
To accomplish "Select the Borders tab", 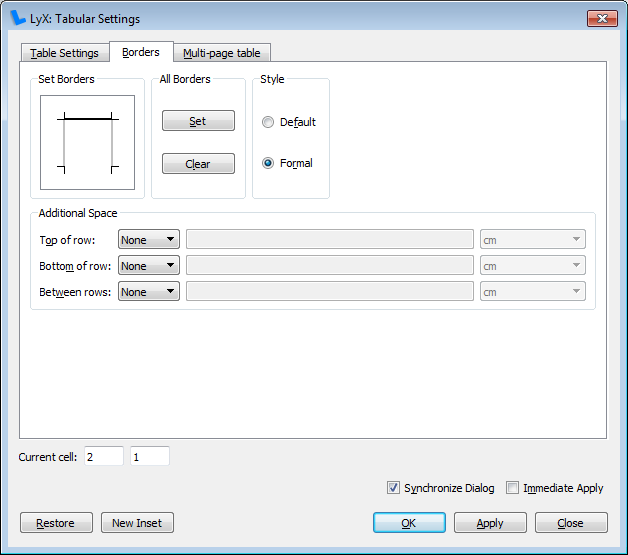I will tap(141, 52).
